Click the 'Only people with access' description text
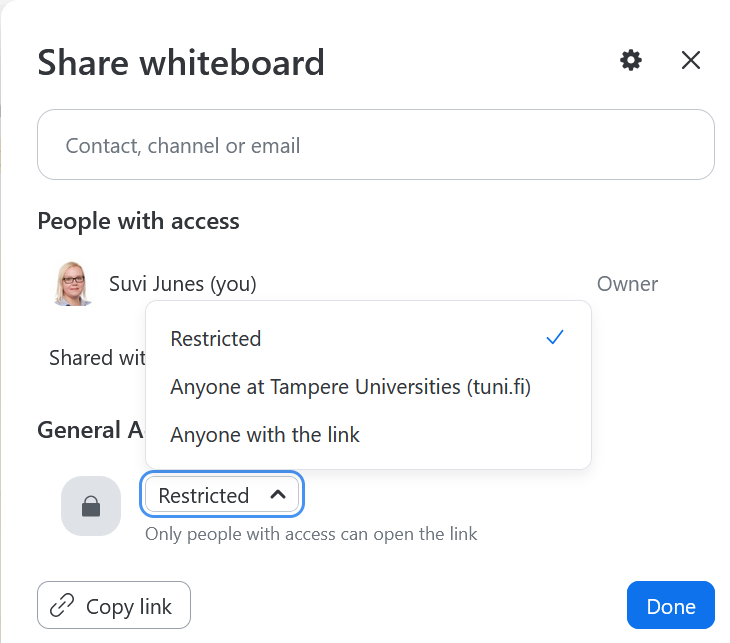Screen dimensions: 730x643 click(x=311, y=534)
